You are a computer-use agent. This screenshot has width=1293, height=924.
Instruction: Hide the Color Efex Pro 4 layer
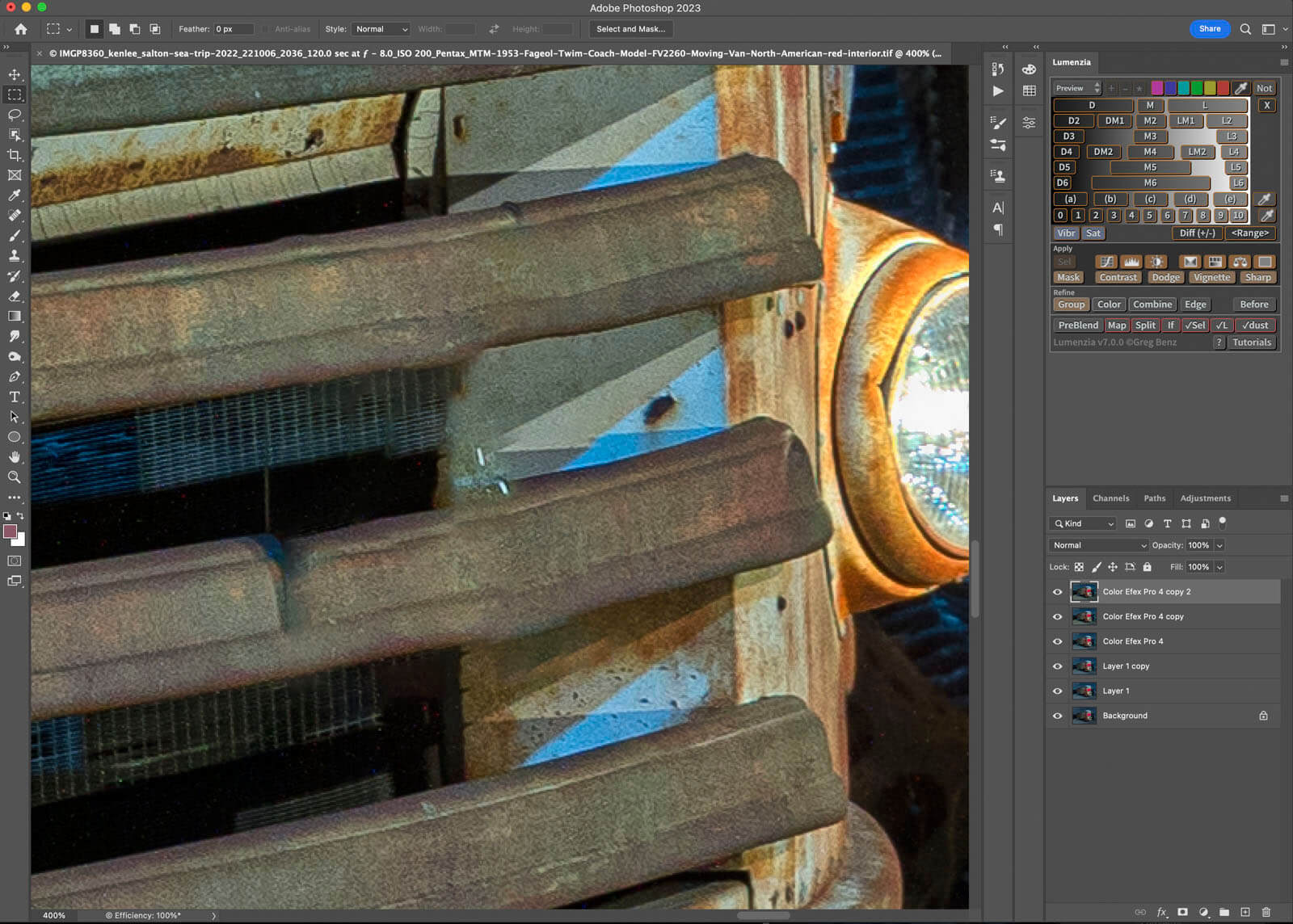point(1057,641)
